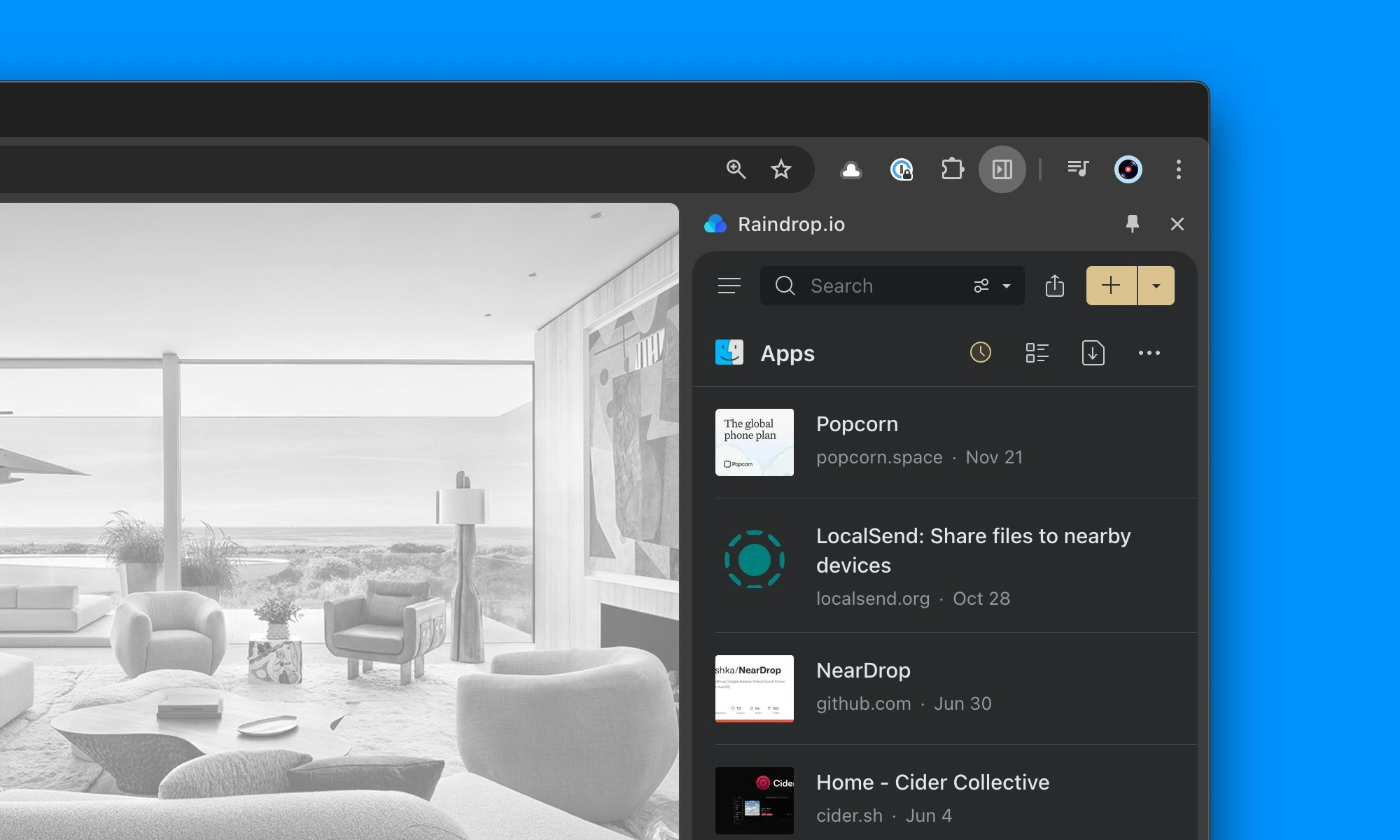
Task: Click the export download file icon
Action: 1093,353
